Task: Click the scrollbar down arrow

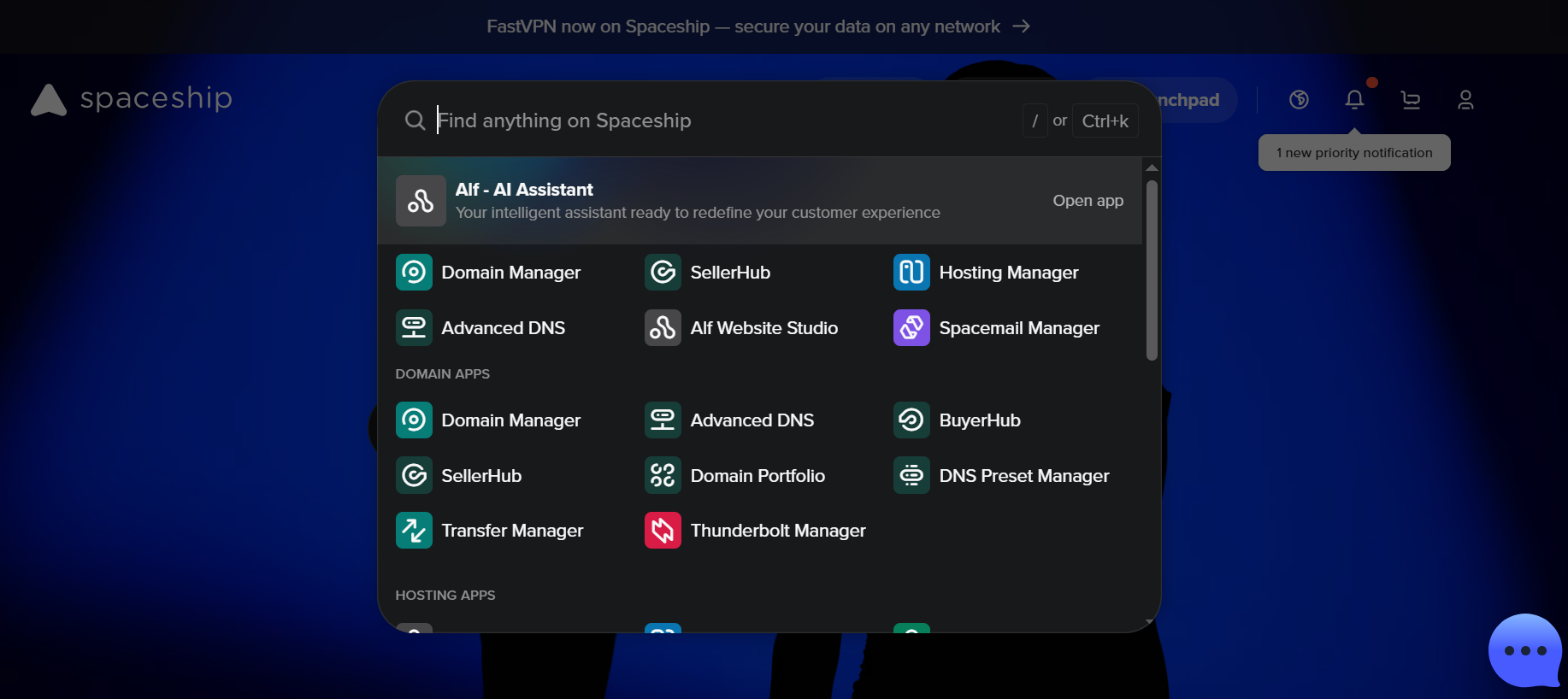Action: point(1152,621)
